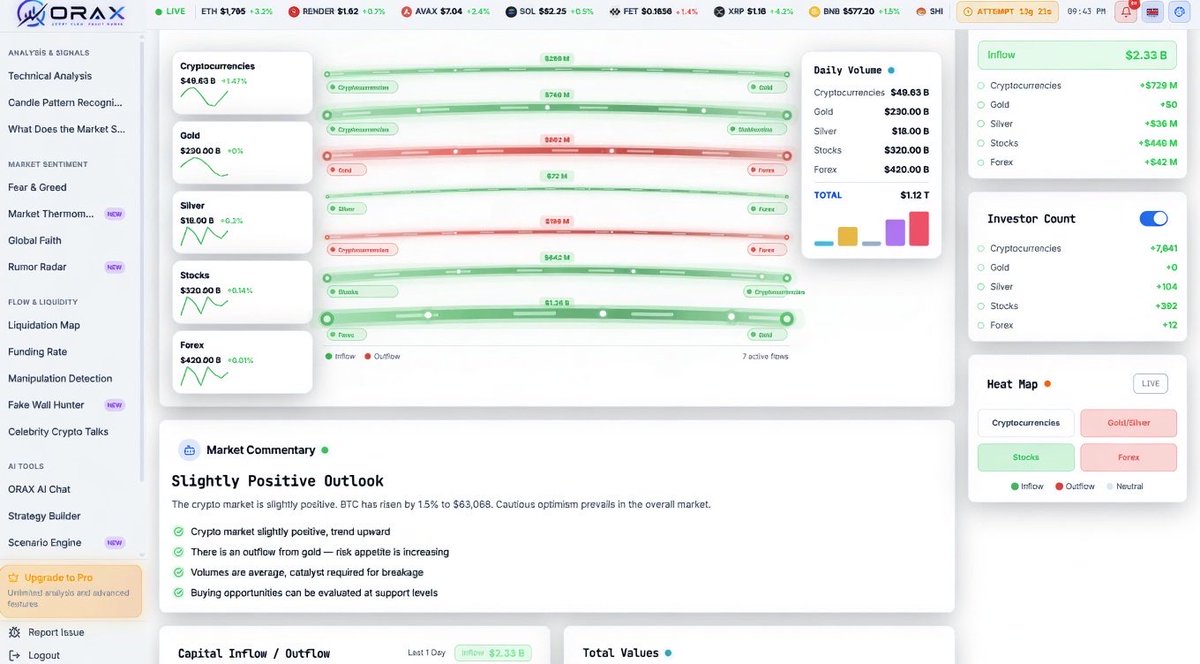The width and height of the screenshot is (1200, 664).
Task: Click the Market Commentary robot icon
Action: coord(189,450)
